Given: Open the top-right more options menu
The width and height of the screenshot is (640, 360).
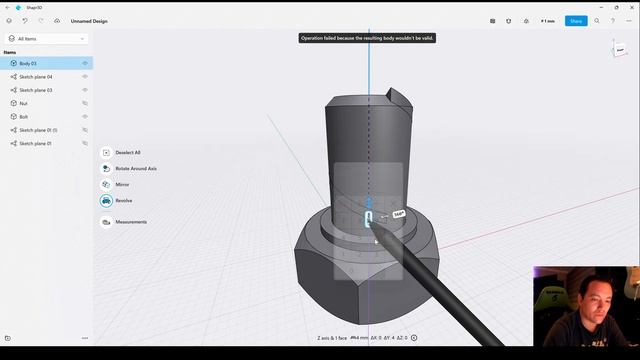Looking at the screenshot, I should pos(629,21).
